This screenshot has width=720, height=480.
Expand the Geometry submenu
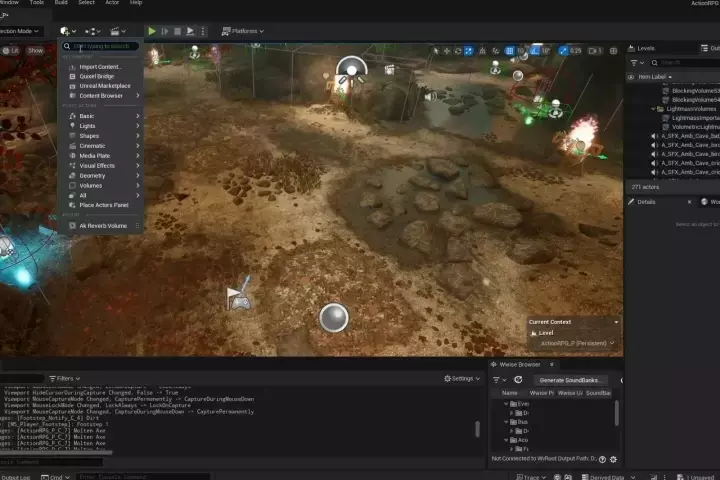coord(101,175)
